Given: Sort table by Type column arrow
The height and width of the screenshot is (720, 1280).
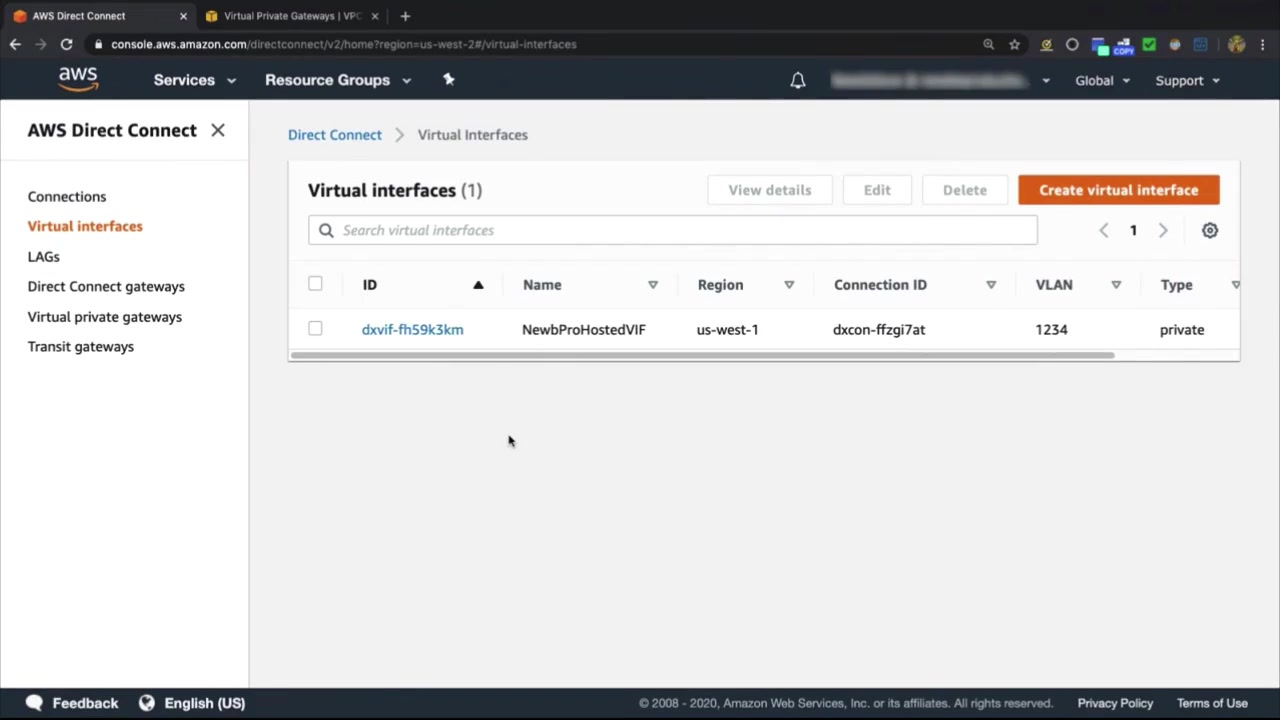Looking at the screenshot, I should (x=1236, y=285).
